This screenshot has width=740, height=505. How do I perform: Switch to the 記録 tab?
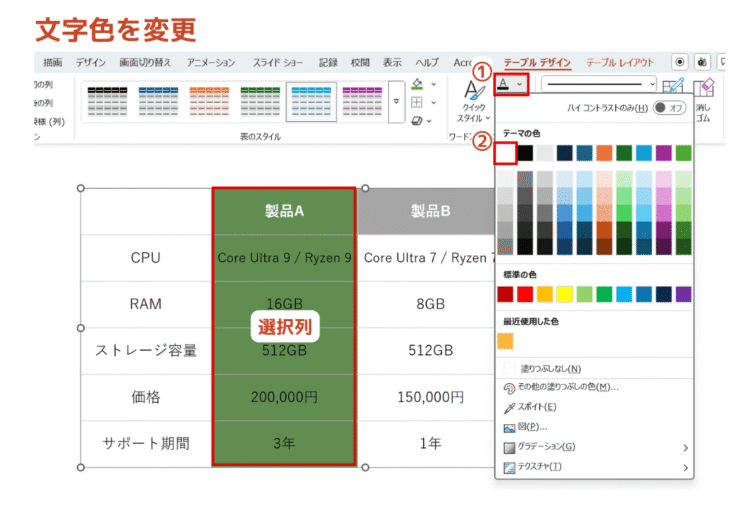point(328,62)
